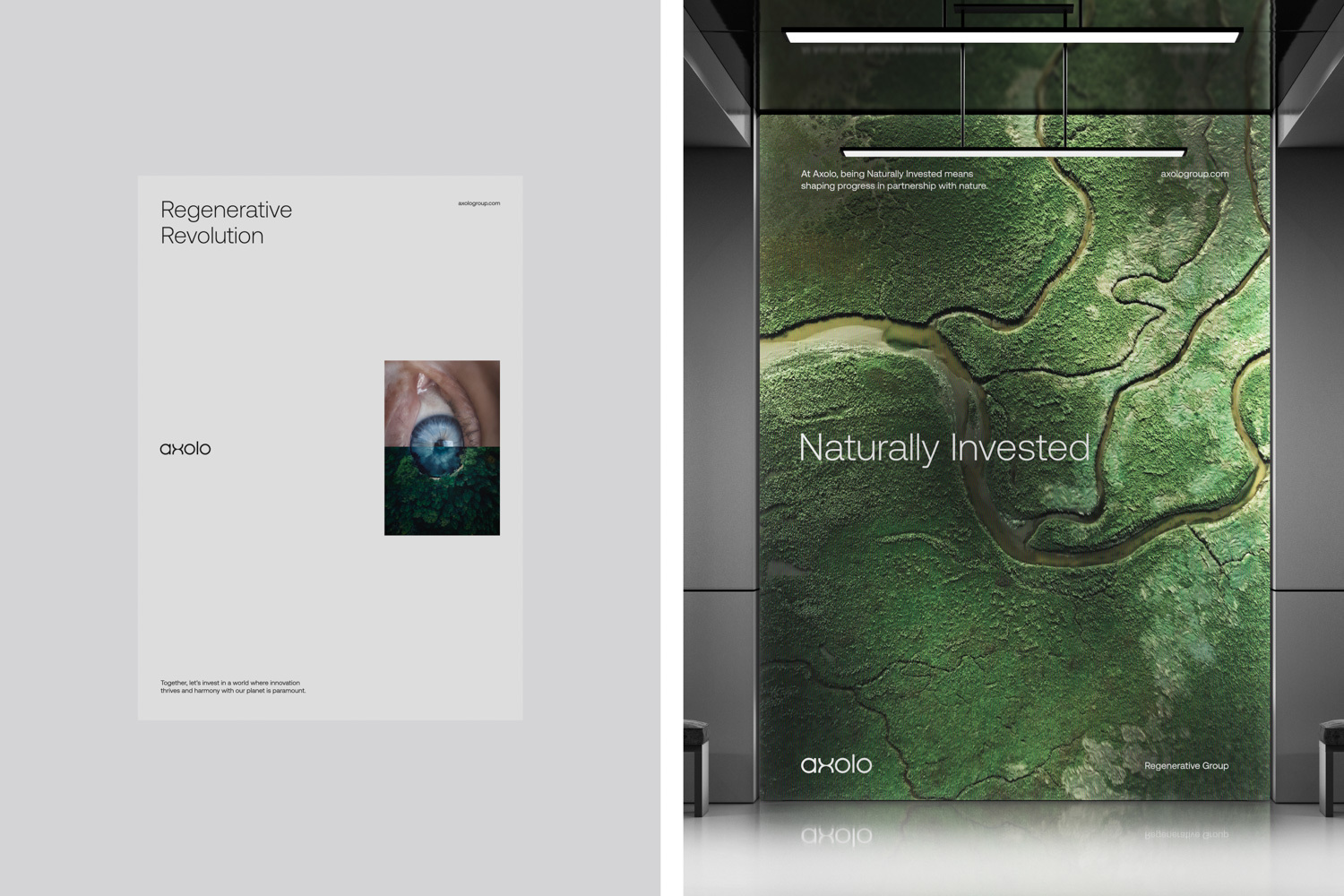Click the reflected 'Regenerative Group' text on floor

(1186, 834)
